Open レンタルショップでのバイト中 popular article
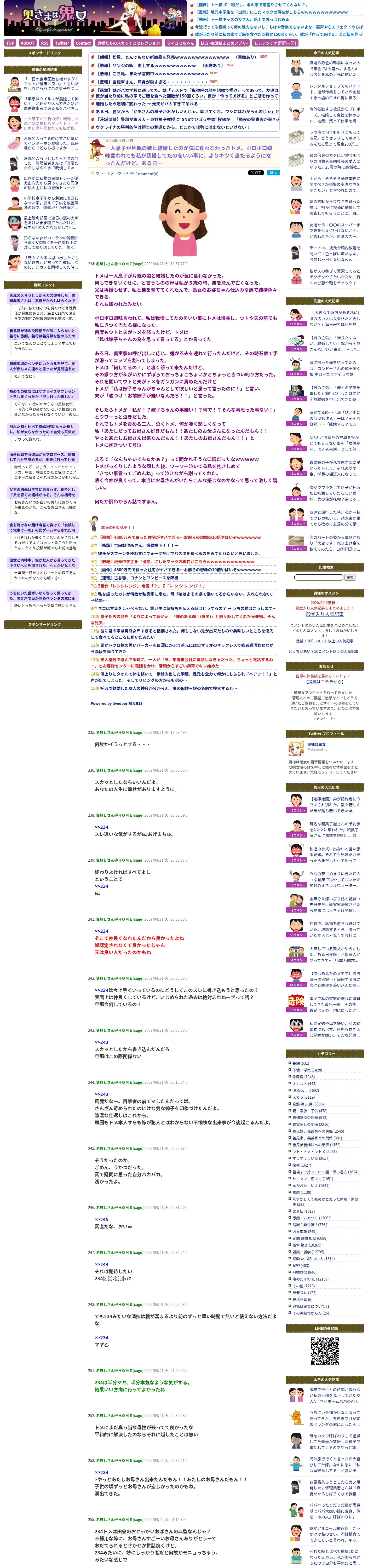Screen dimensions: 368x1568 335,92
